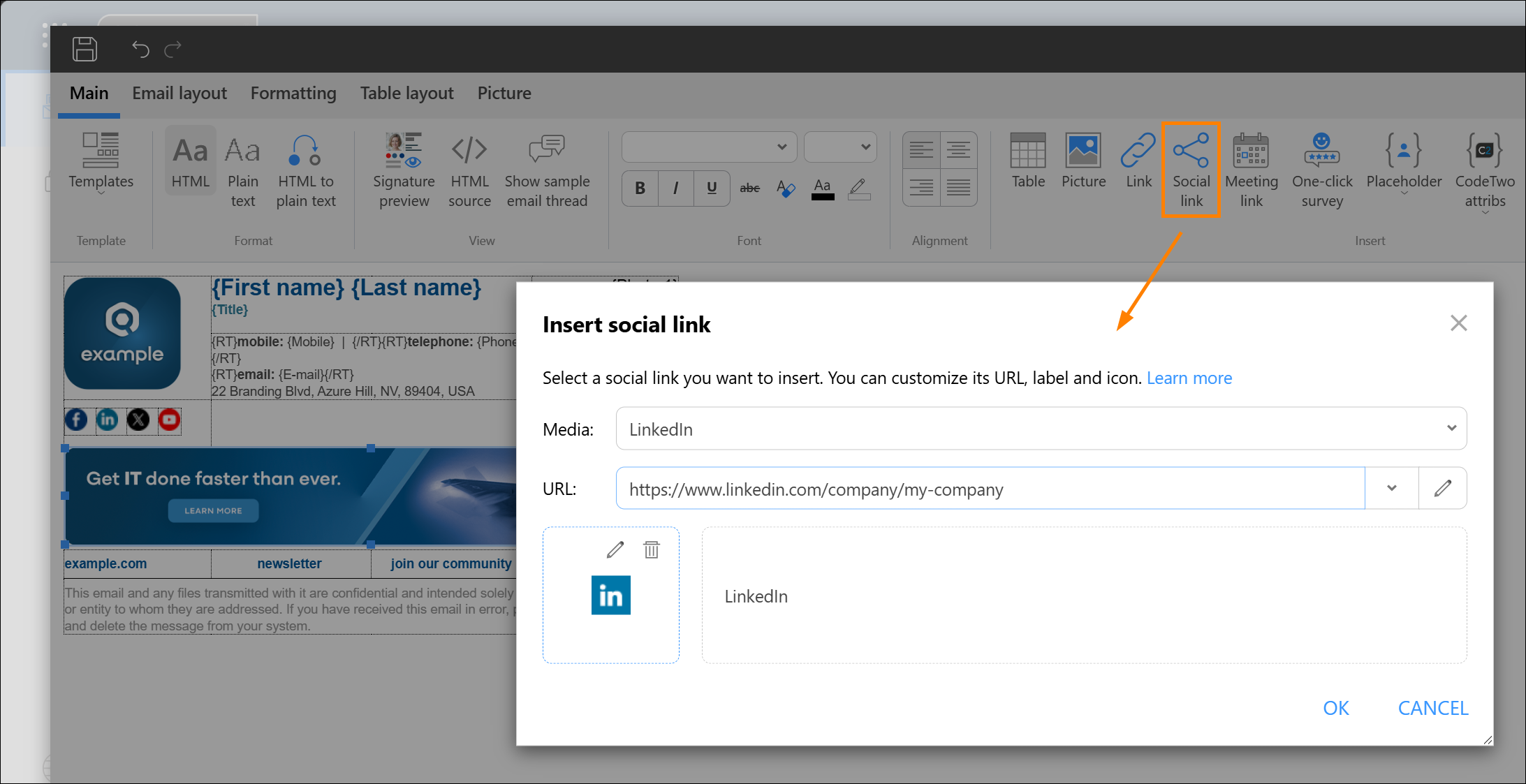Open the Learn more link
Viewport: 1526px width, 784px height.
(x=1189, y=378)
